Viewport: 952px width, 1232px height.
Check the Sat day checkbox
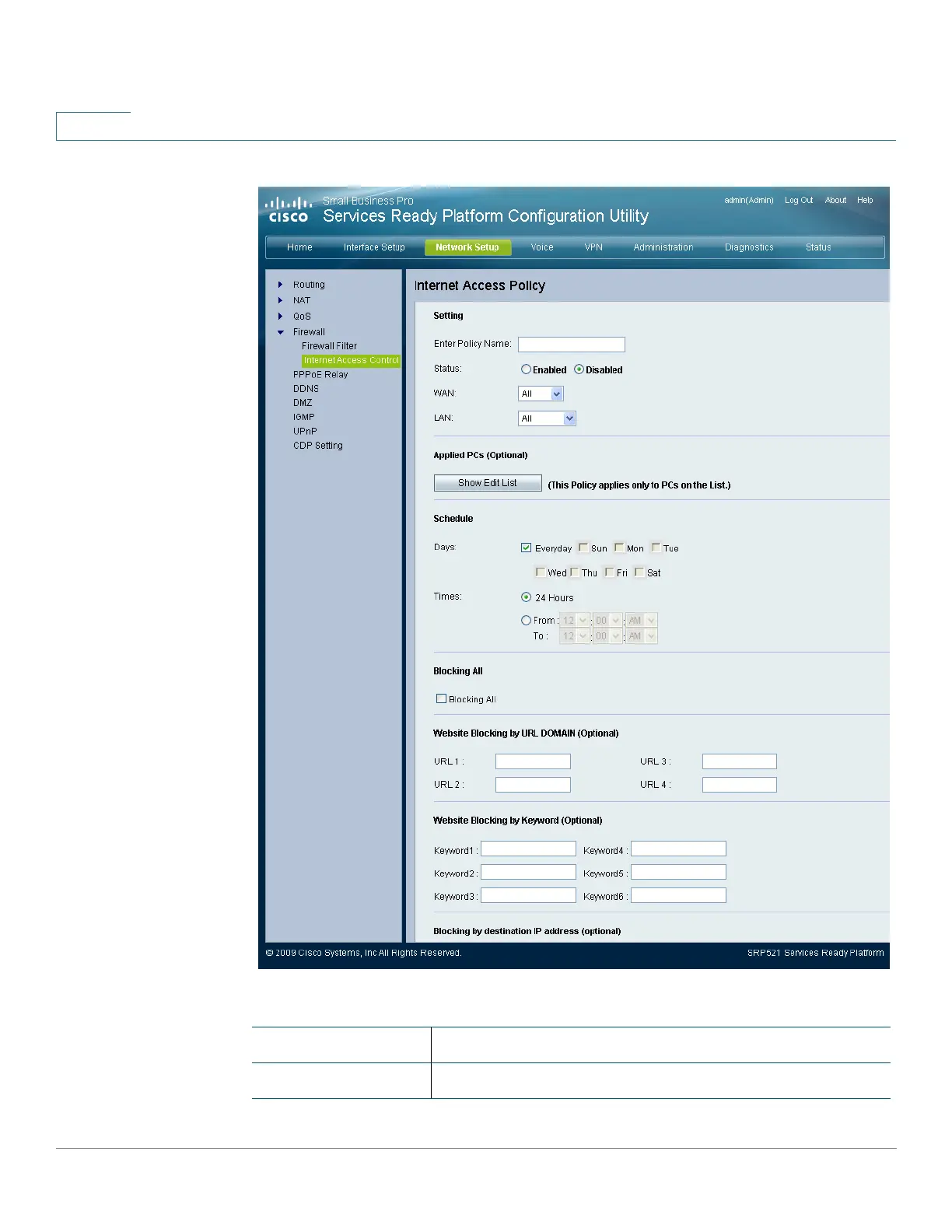point(639,572)
